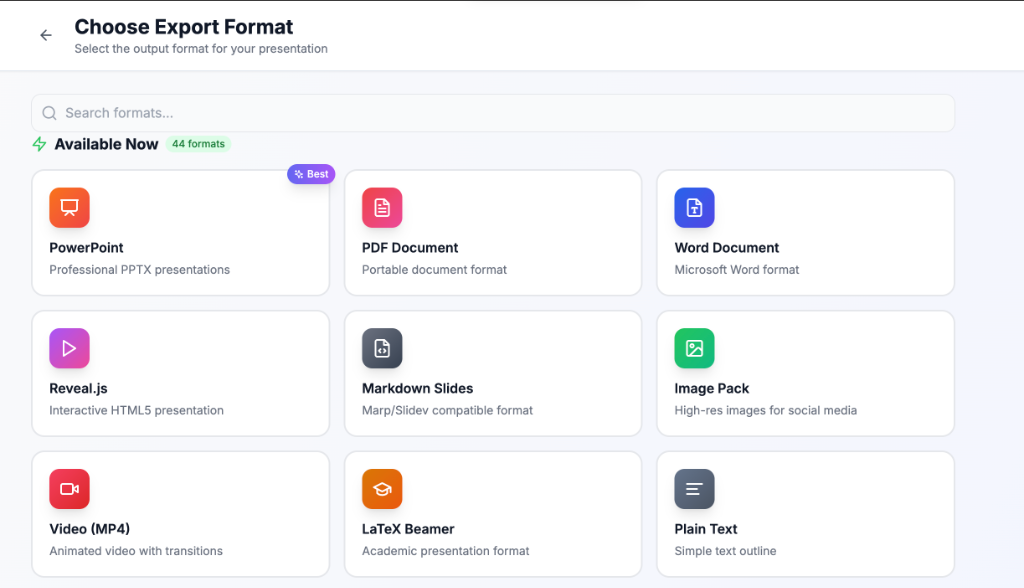
Task: Select the PDF Document format card
Action: pos(492,233)
